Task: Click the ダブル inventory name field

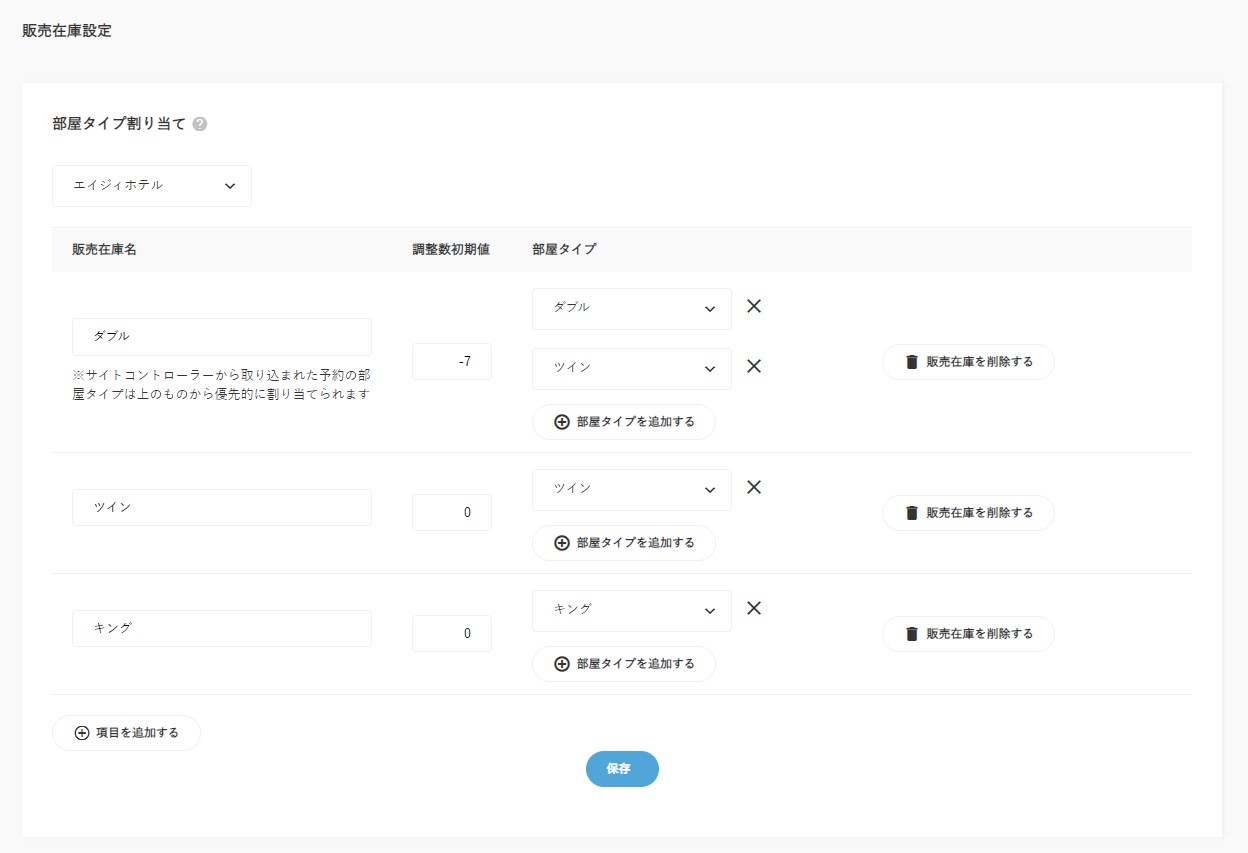Action: tap(221, 337)
